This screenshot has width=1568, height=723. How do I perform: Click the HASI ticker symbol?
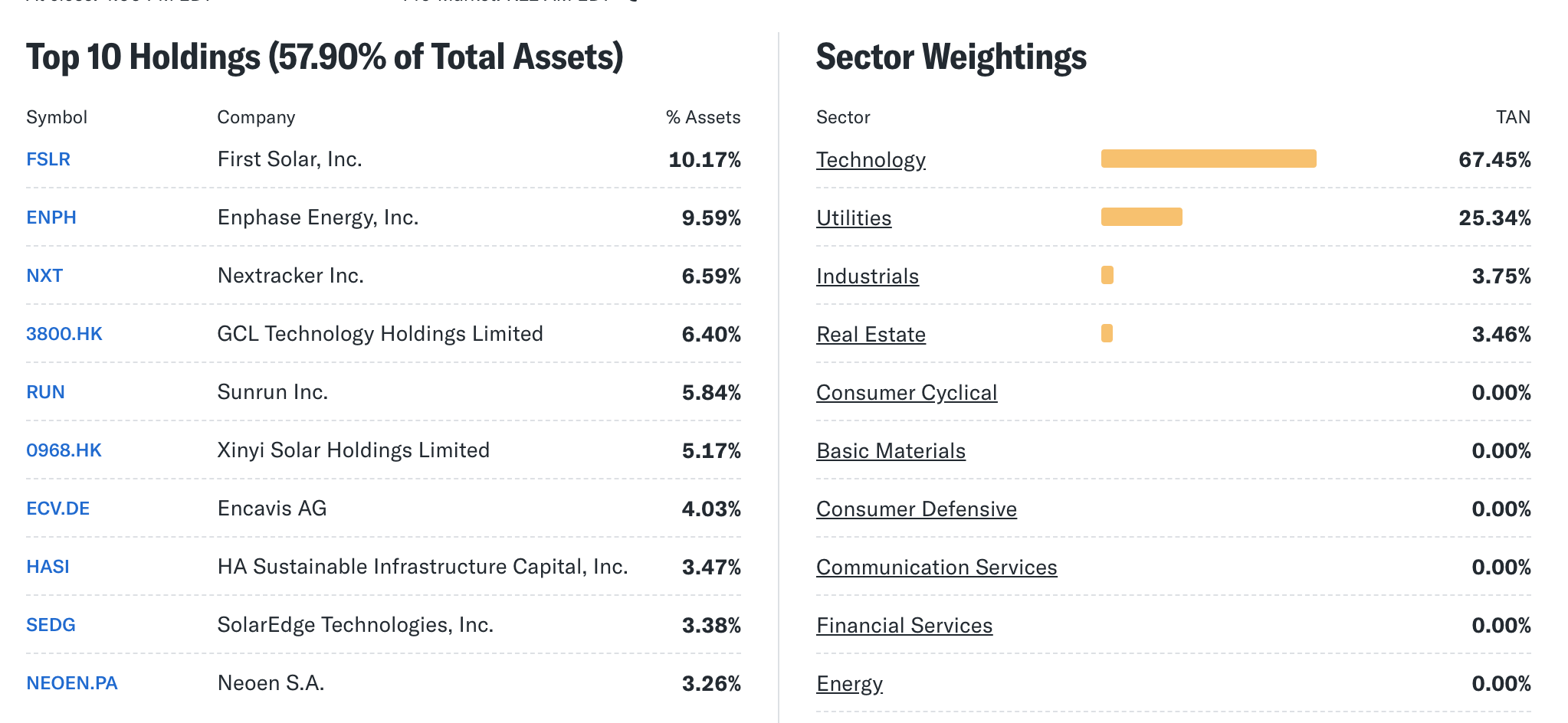pos(48,567)
